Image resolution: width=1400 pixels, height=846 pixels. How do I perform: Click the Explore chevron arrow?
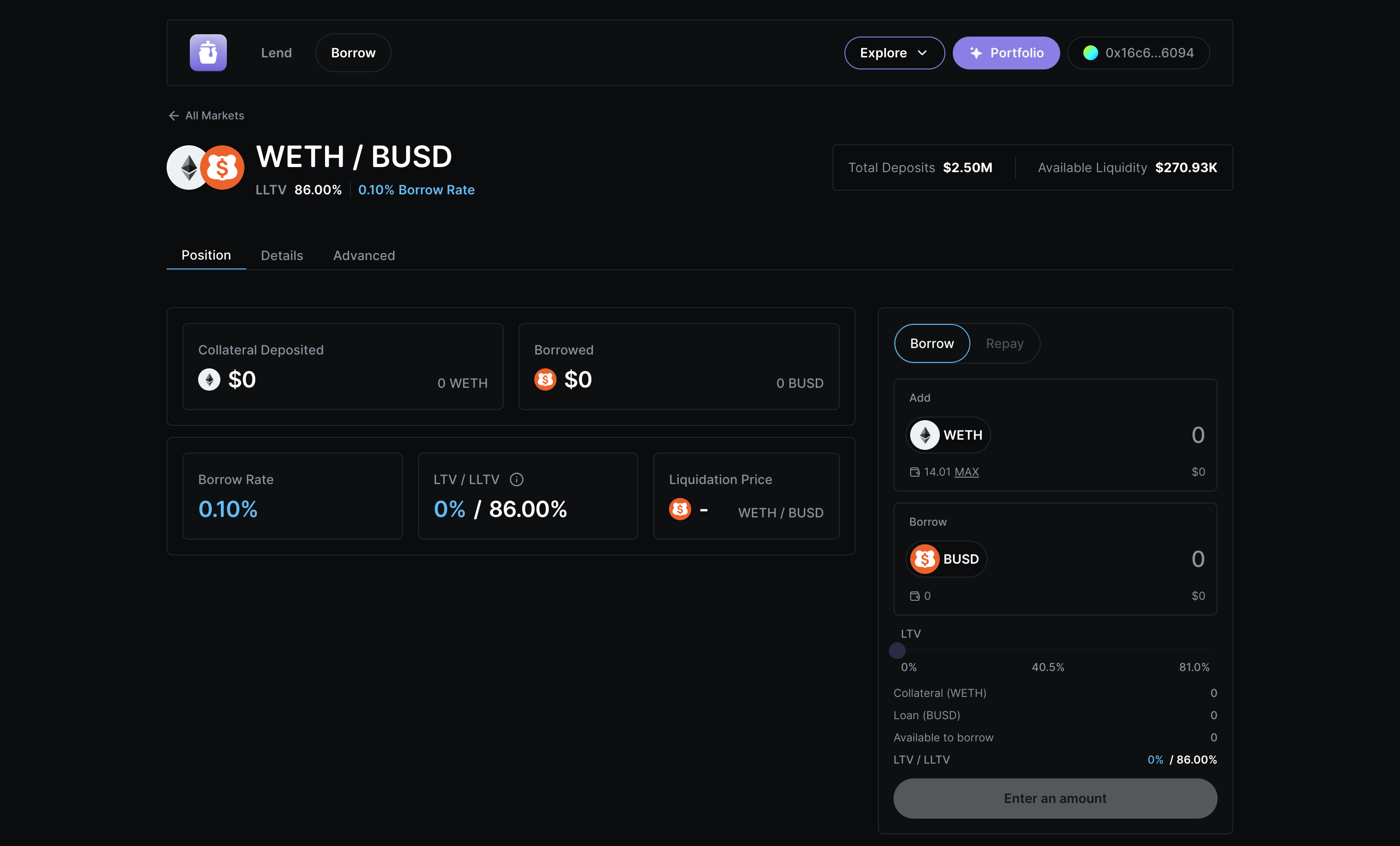tap(922, 53)
